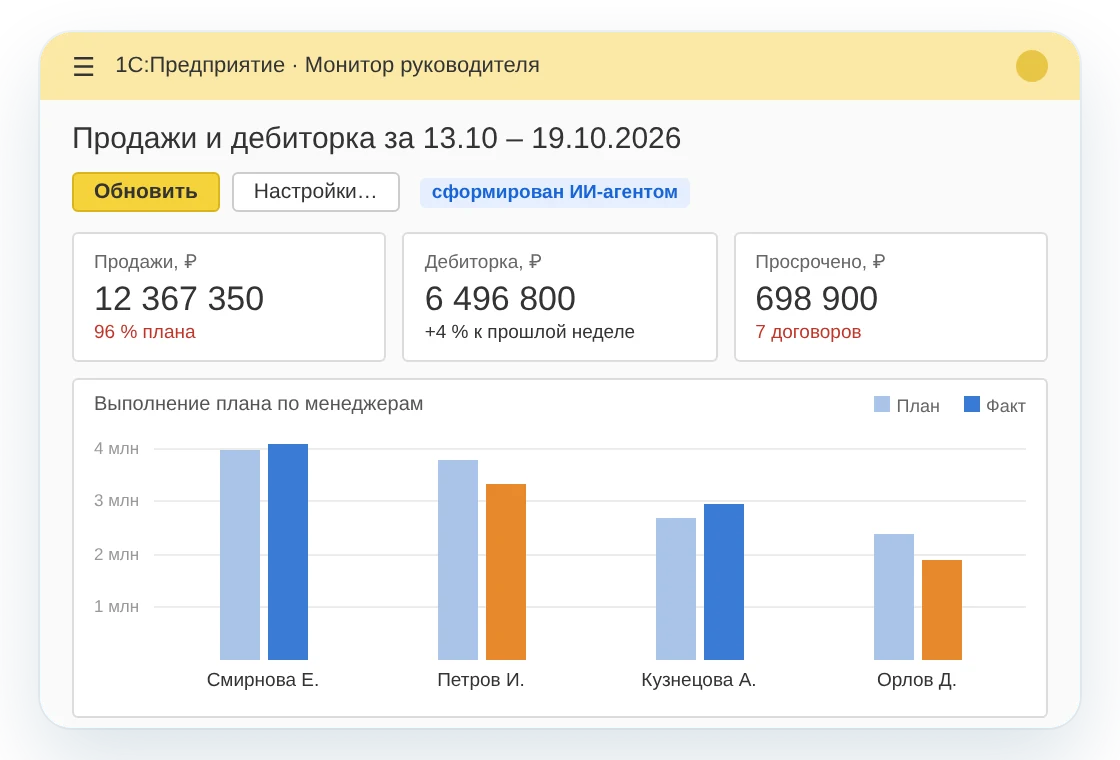The image size is (1120, 760).
Task: Click the 4 млн axis label
Action: [116, 449]
